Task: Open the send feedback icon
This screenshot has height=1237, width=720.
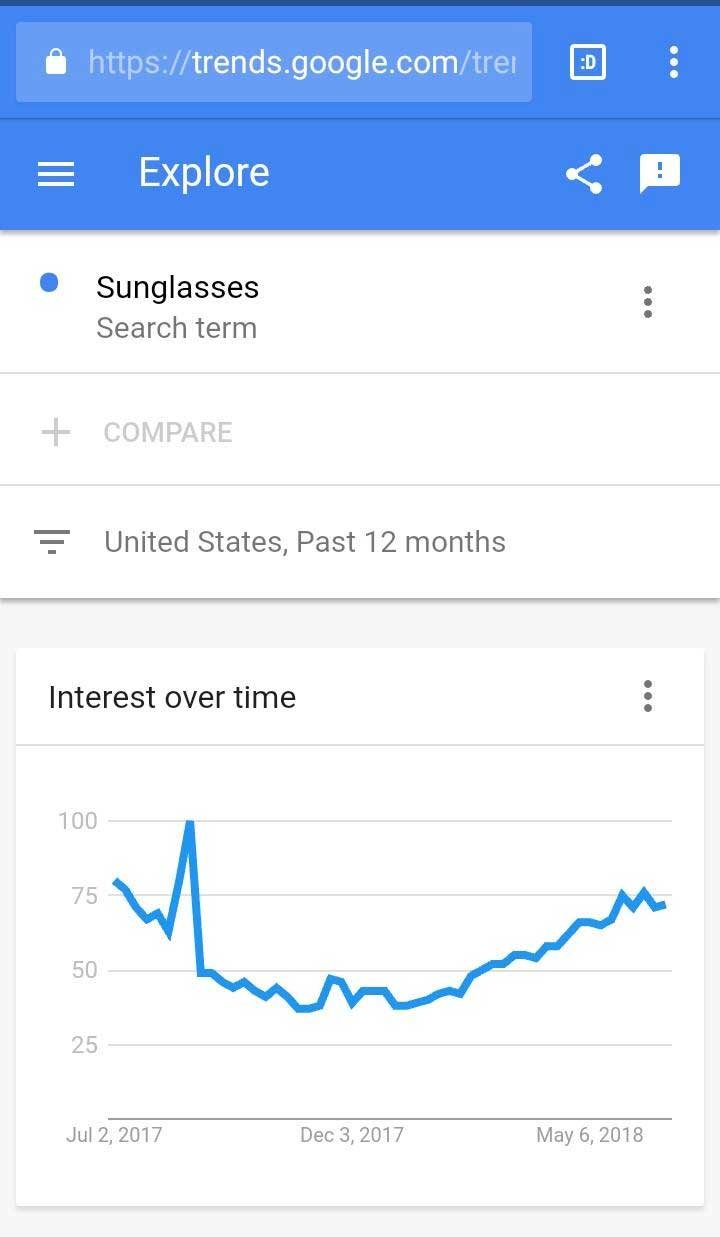Action: (x=660, y=174)
